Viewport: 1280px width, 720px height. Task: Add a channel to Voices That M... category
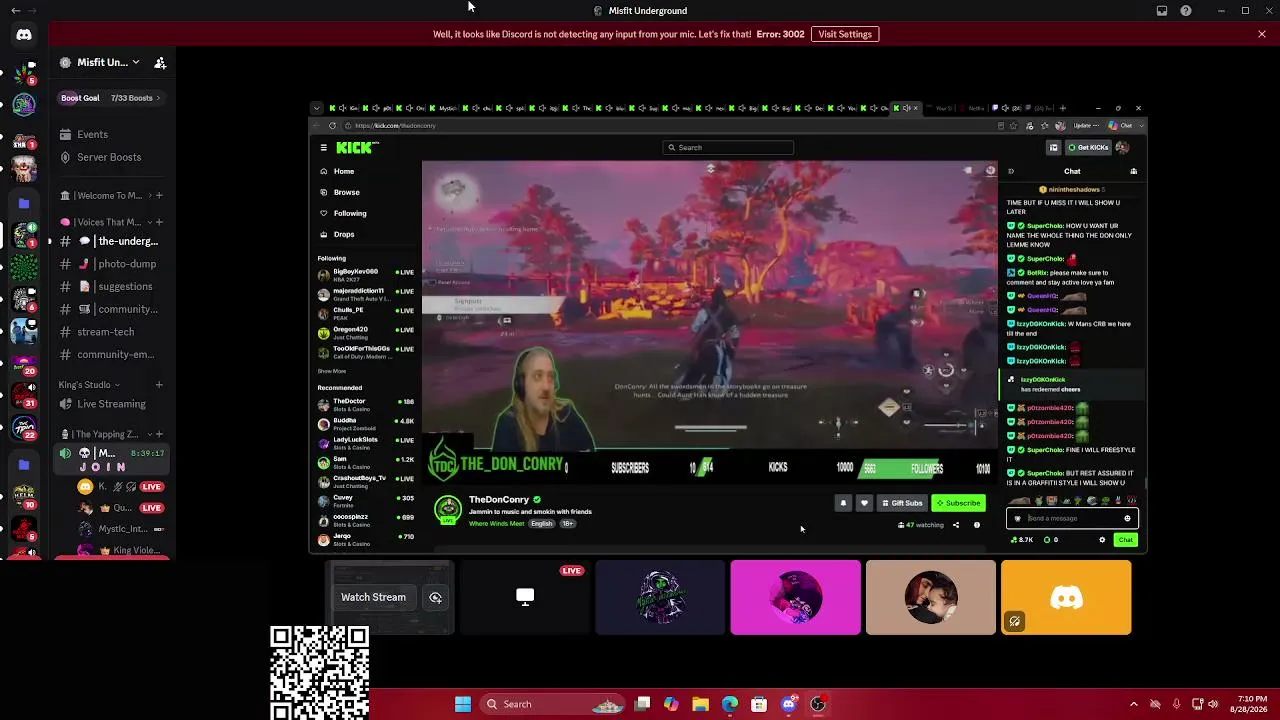point(159,222)
